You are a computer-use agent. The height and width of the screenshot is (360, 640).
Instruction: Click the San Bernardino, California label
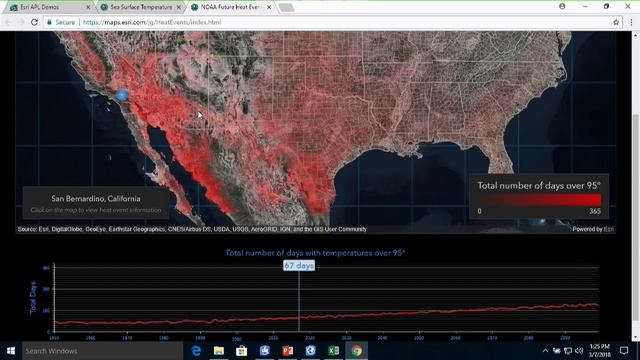pyautogui.click(x=96, y=198)
